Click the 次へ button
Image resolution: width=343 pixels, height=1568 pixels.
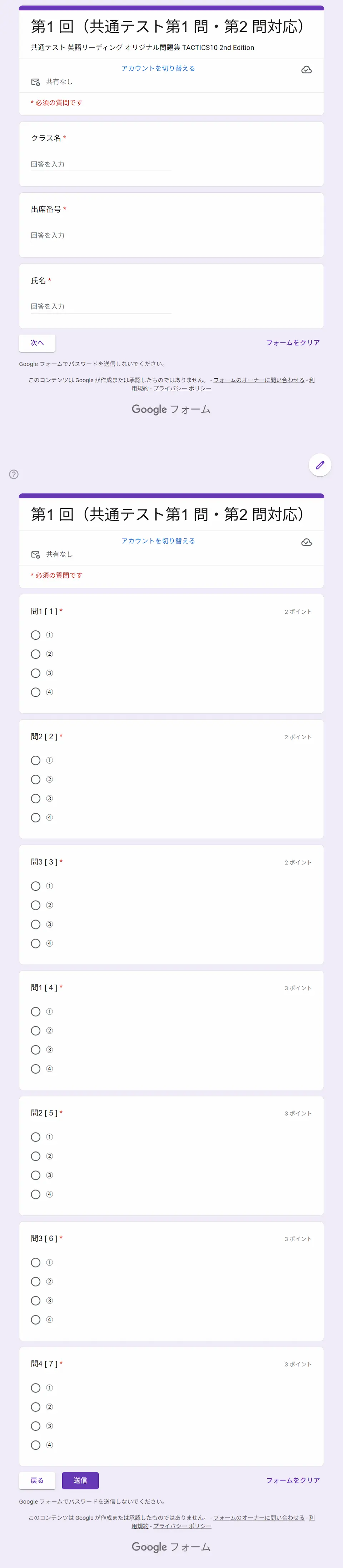(x=37, y=343)
